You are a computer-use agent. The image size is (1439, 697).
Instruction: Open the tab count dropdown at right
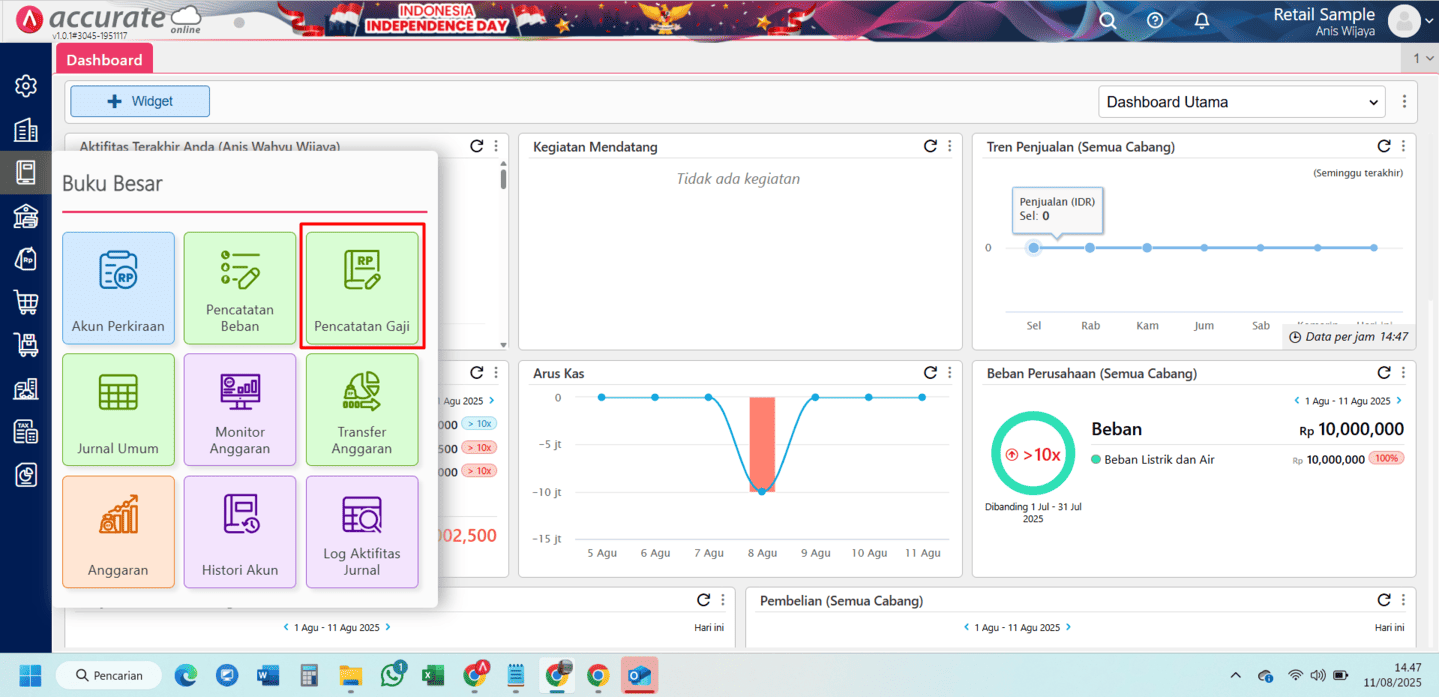(x=1422, y=59)
